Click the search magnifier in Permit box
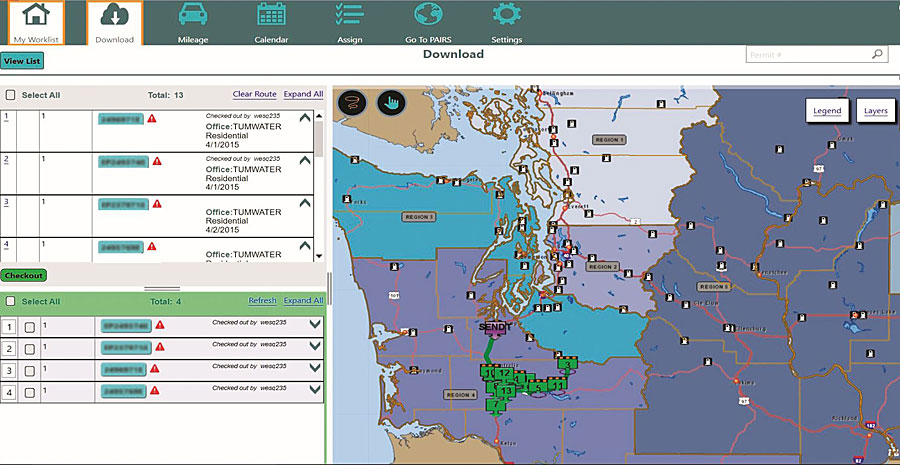Image resolution: width=900 pixels, height=465 pixels. 876,55
